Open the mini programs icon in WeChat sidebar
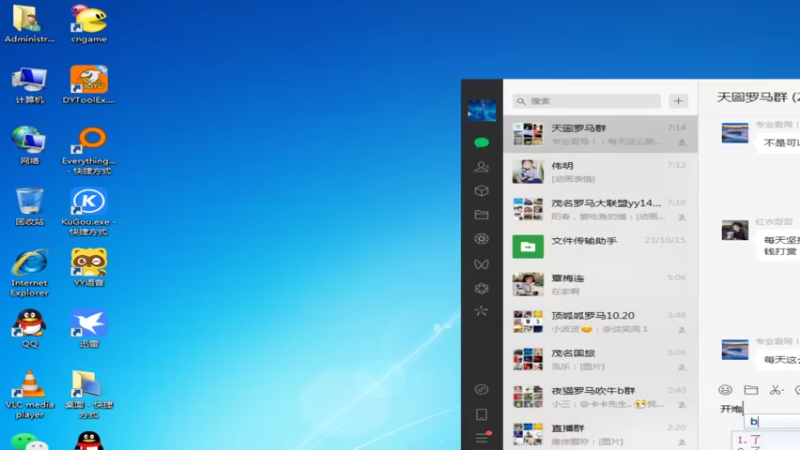Screen dimensions: 800x450 (x=482, y=389)
